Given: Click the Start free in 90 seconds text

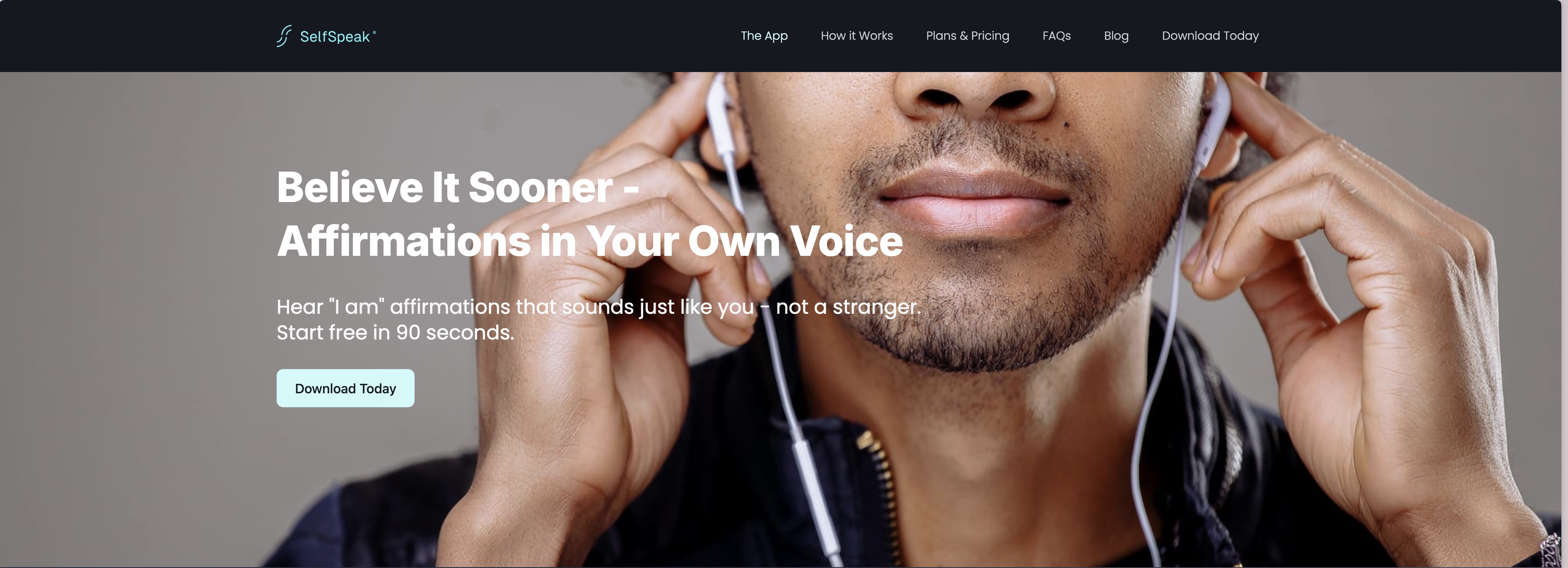Looking at the screenshot, I should 395,333.
